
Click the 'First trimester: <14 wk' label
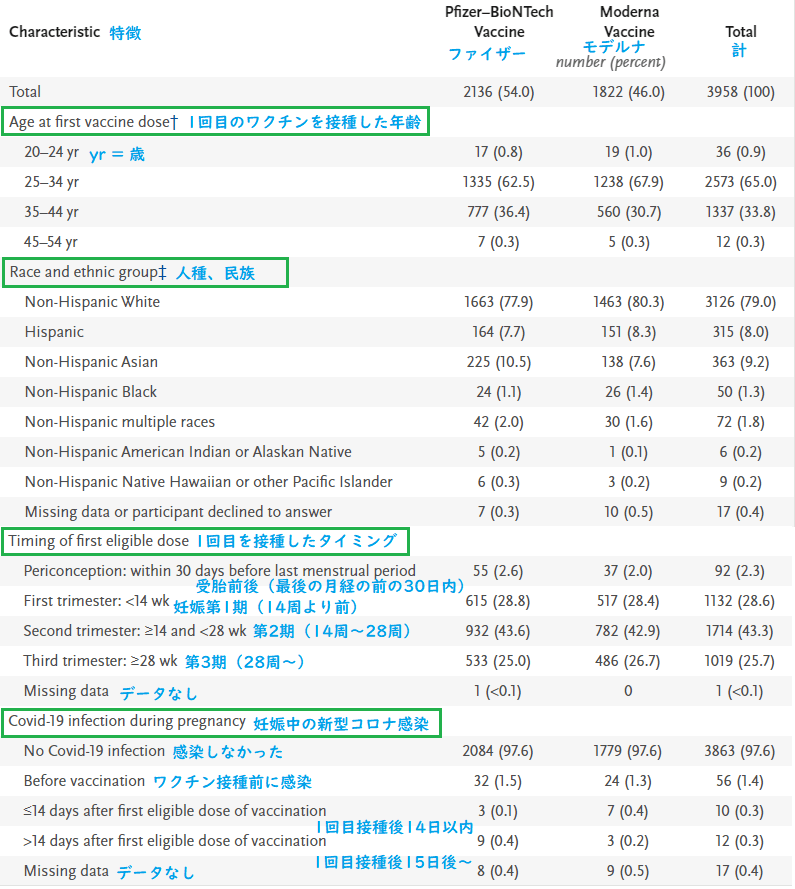pyautogui.click(x=96, y=601)
